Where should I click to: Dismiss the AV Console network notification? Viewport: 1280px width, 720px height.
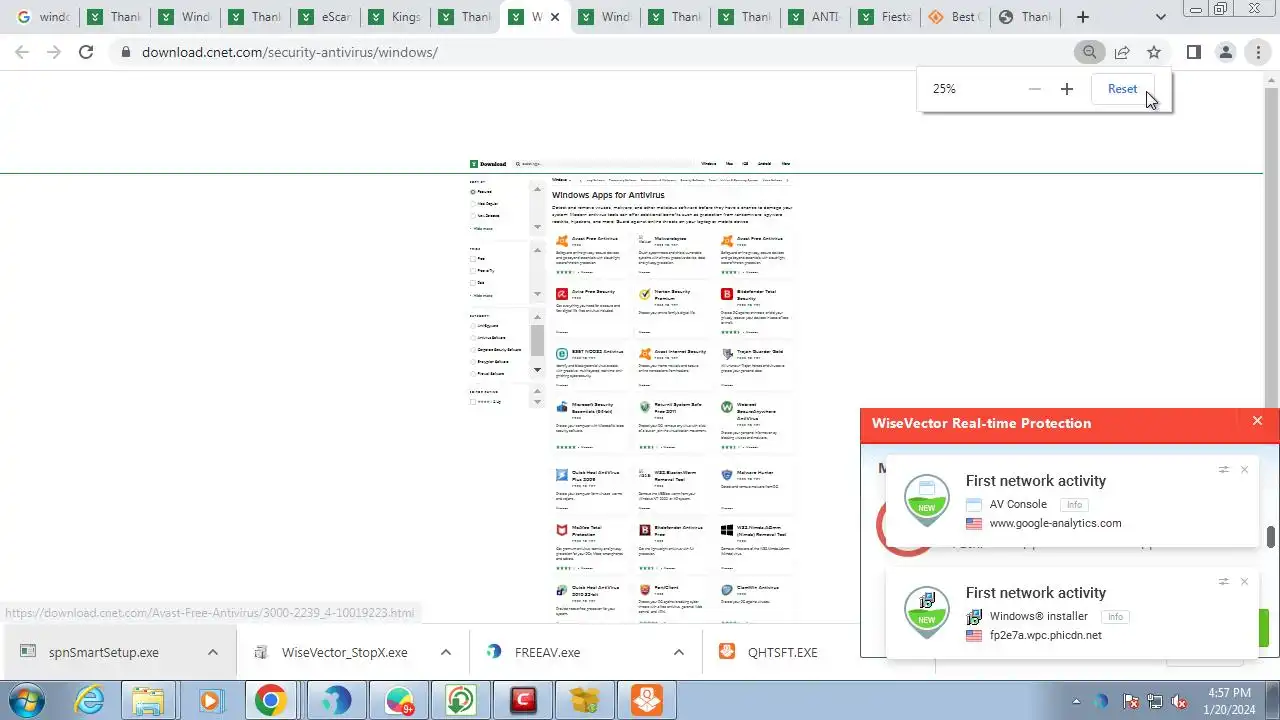(x=1244, y=469)
